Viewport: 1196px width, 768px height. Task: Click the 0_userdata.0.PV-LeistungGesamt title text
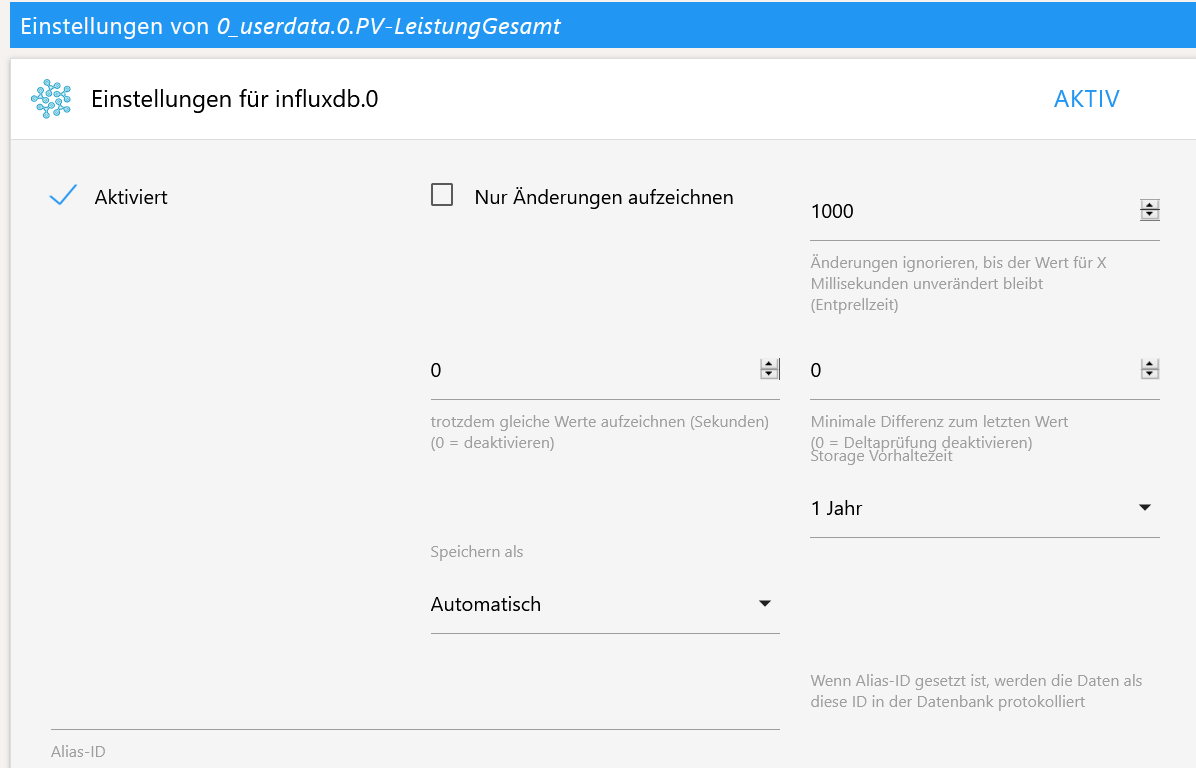pyautogui.click(x=389, y=26)
